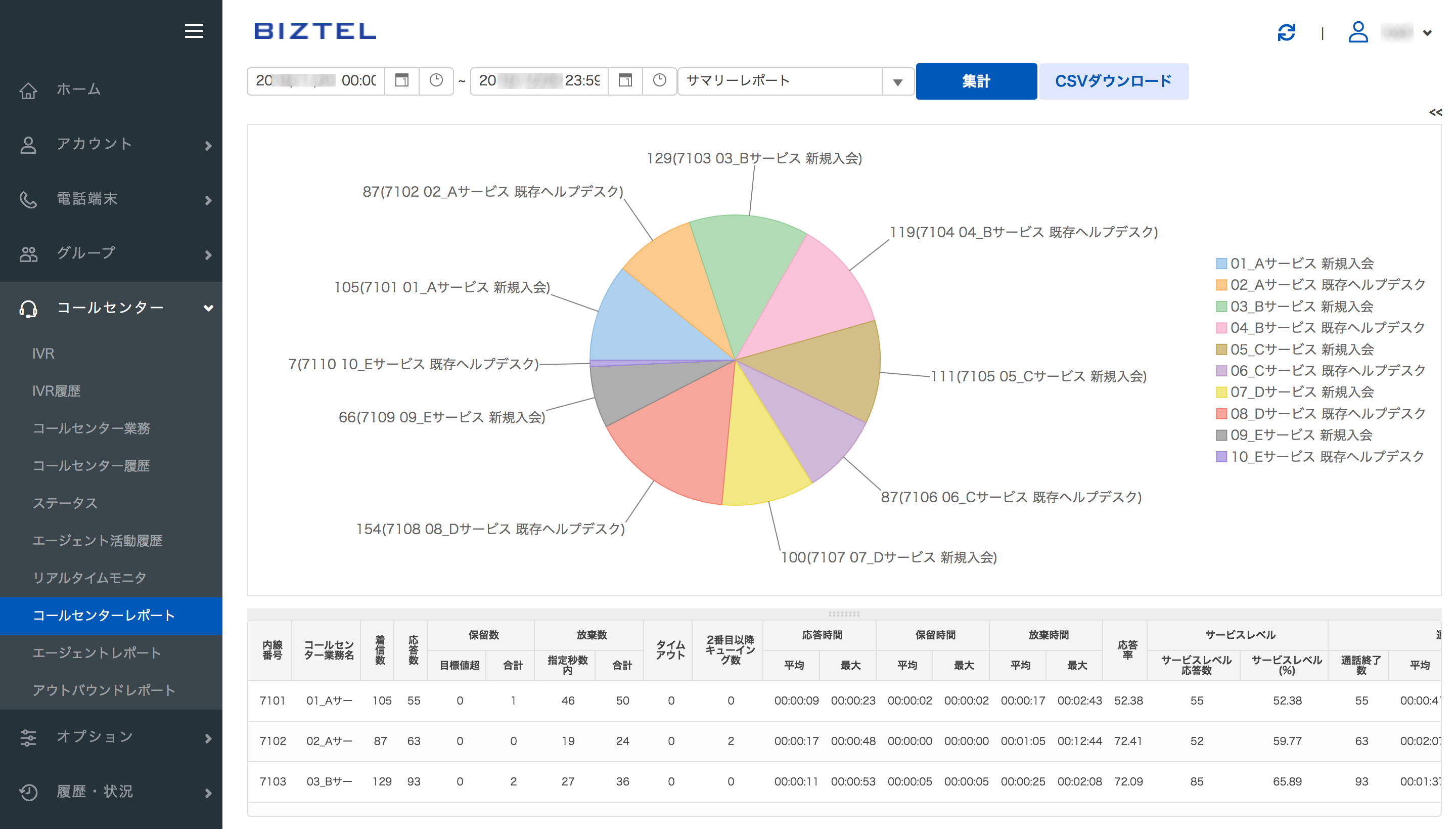Screen dimensions: 1456x829
Task: Open エージェントレポート menu item
Action: click(x=97, y=652)
